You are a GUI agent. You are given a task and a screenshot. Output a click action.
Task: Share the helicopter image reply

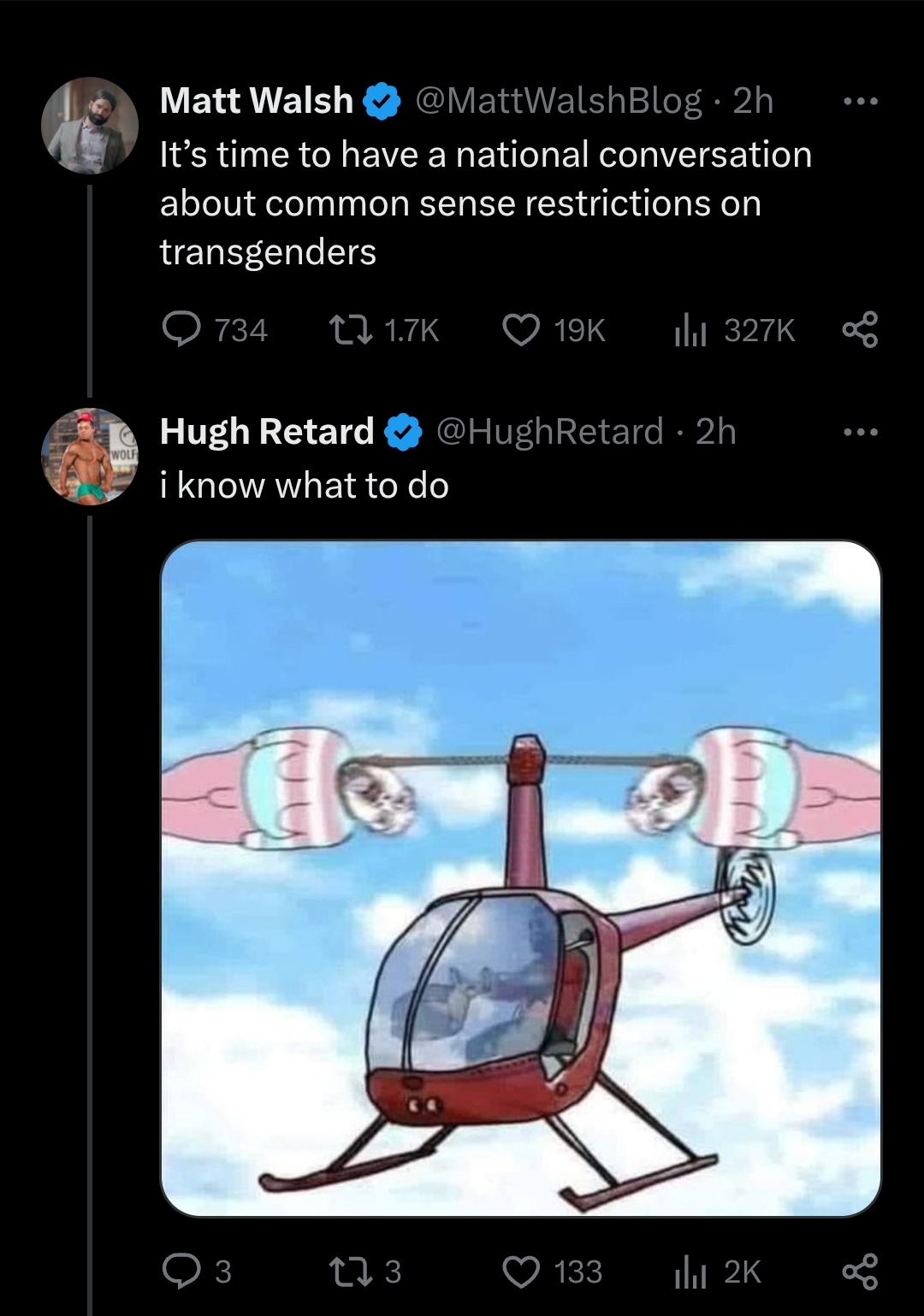860,1272
